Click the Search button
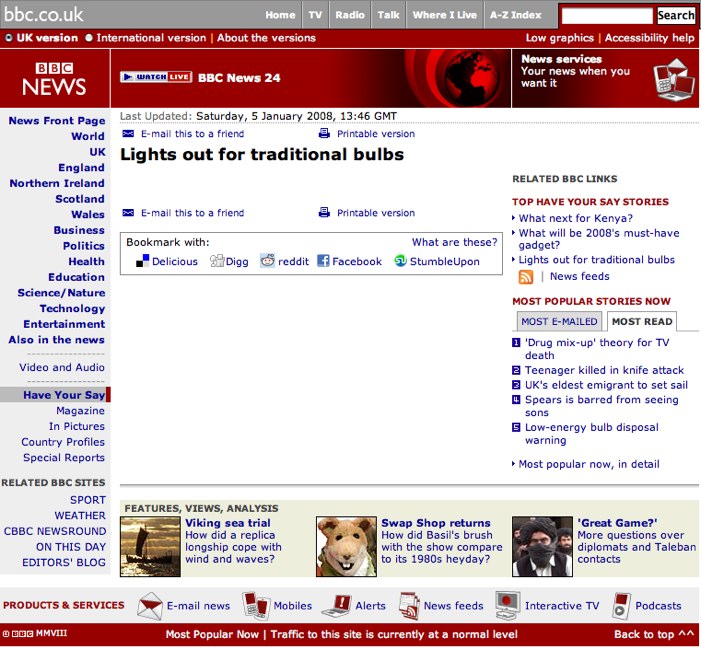 [676, 15]
